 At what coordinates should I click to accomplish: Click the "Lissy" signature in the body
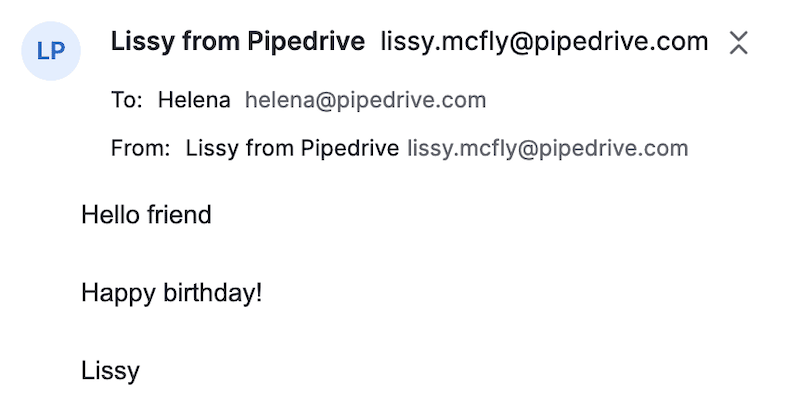[110, 371]
